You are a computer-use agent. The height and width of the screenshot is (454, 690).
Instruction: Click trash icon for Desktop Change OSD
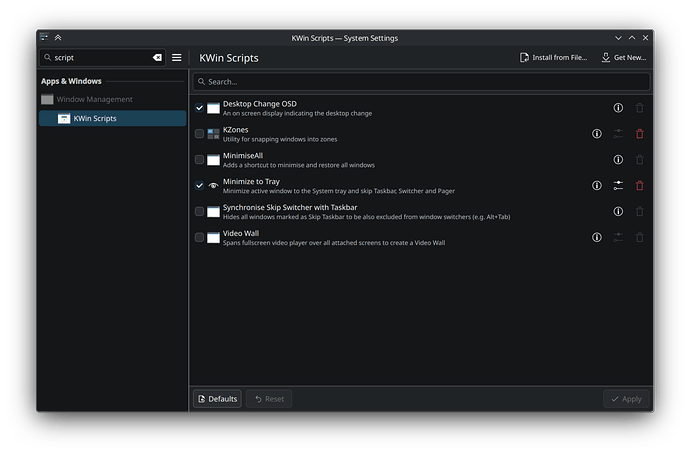coord(639,108)
